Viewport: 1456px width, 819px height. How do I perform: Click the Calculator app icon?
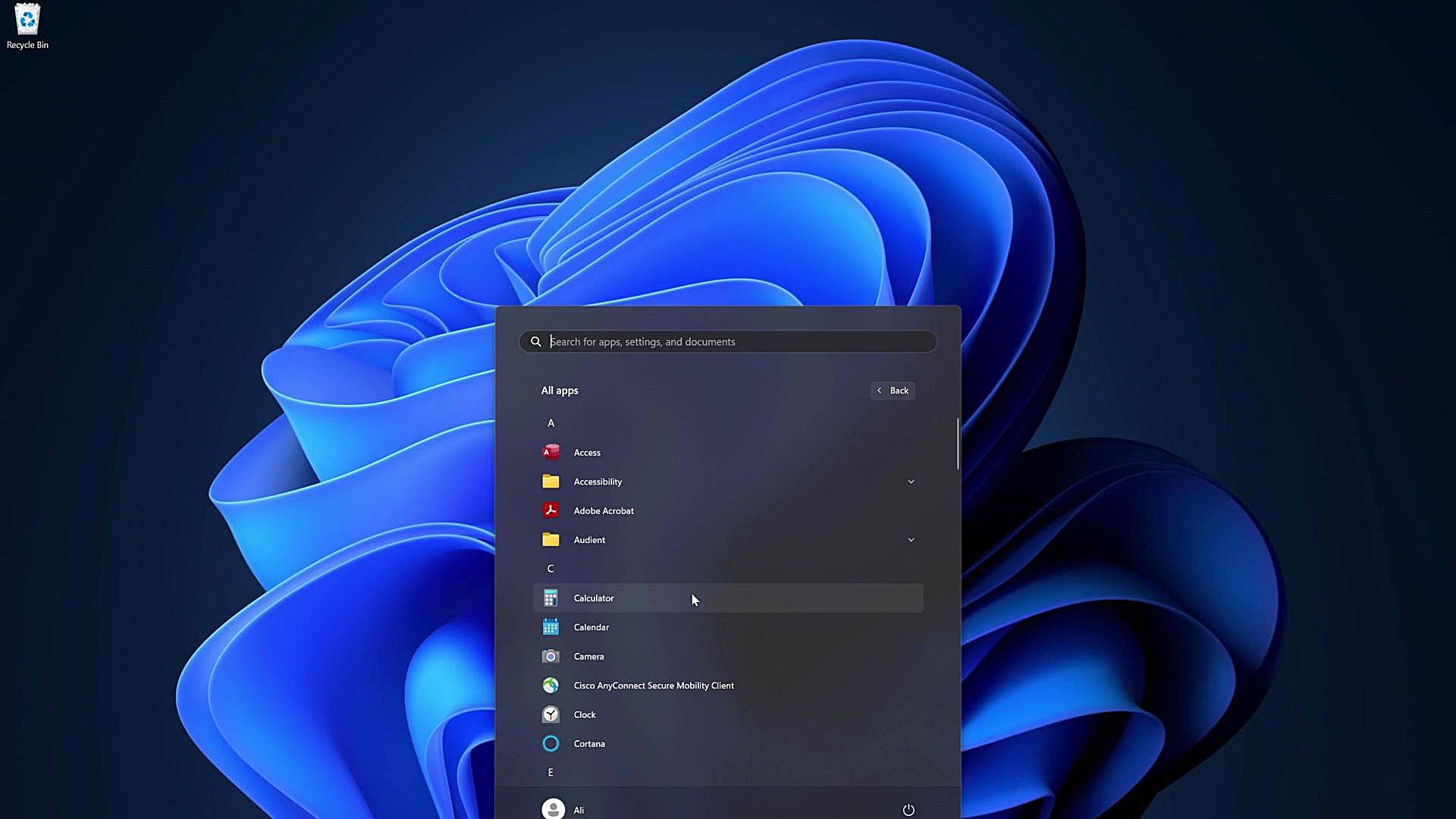click(551, 598)
